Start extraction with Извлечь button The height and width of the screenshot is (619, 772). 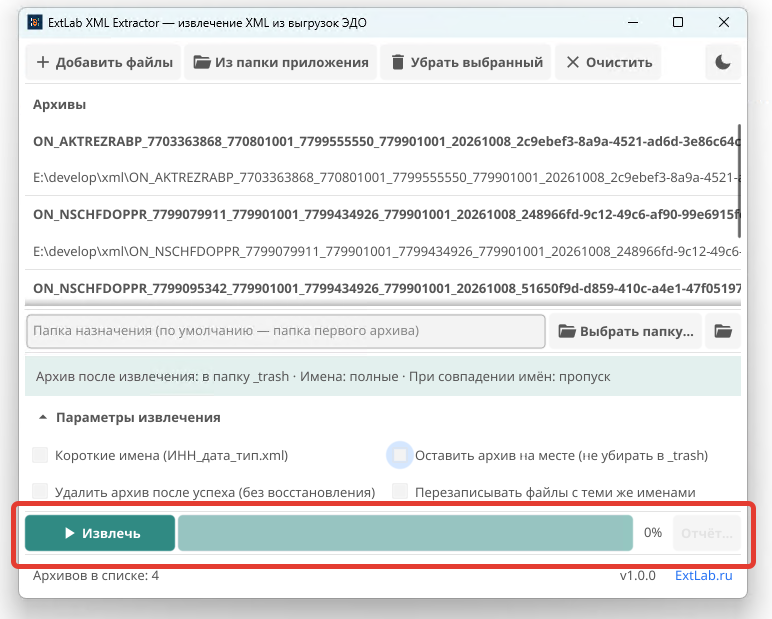point(100,533)
